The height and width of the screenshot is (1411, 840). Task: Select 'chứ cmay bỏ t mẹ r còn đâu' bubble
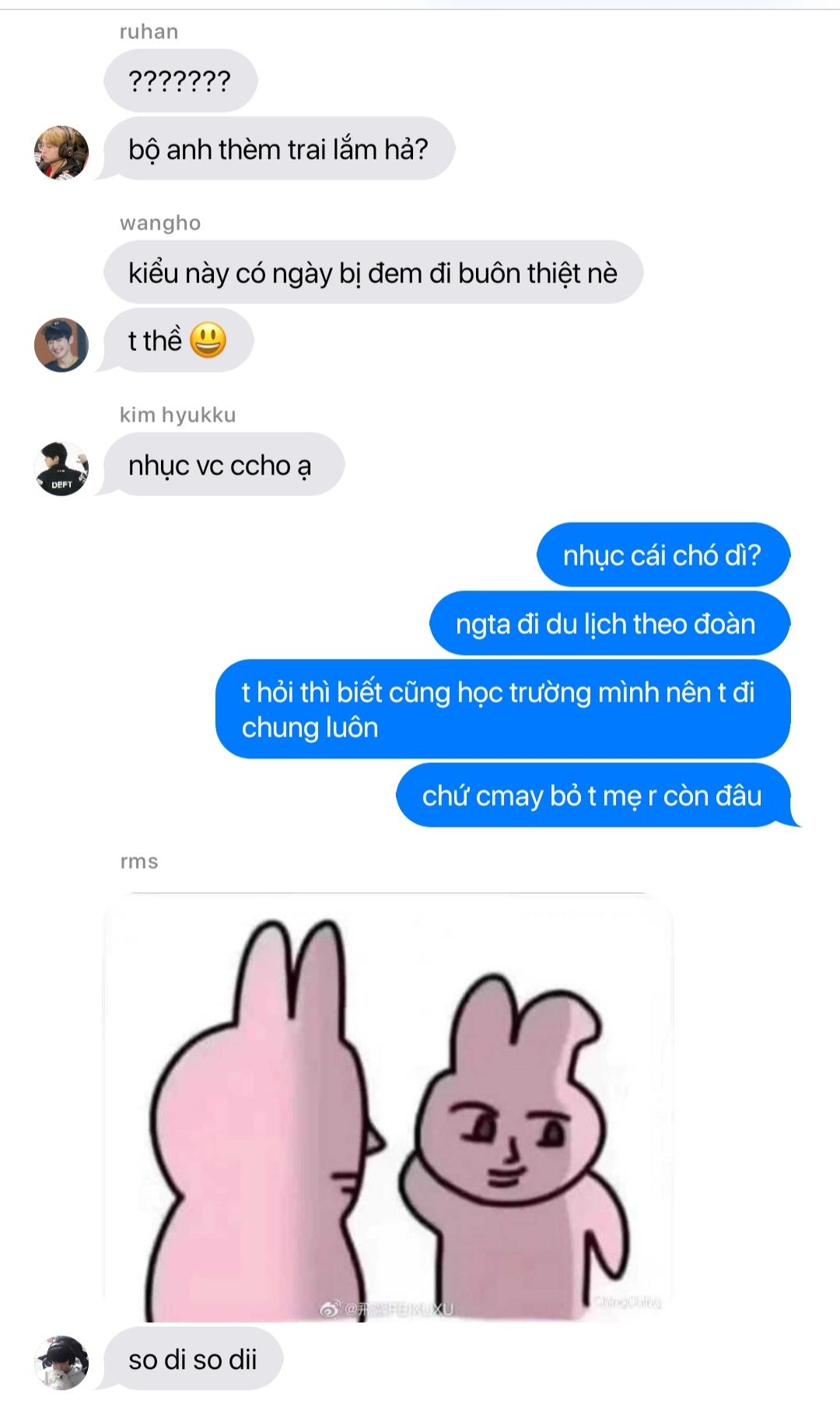coord(595,795)
